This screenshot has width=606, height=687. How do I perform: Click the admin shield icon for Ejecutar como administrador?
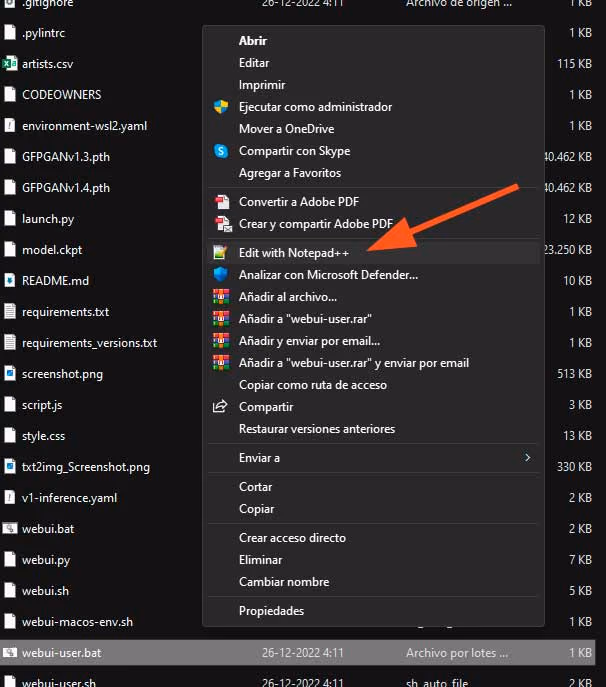pyautogui.click(x=221, y=106)
